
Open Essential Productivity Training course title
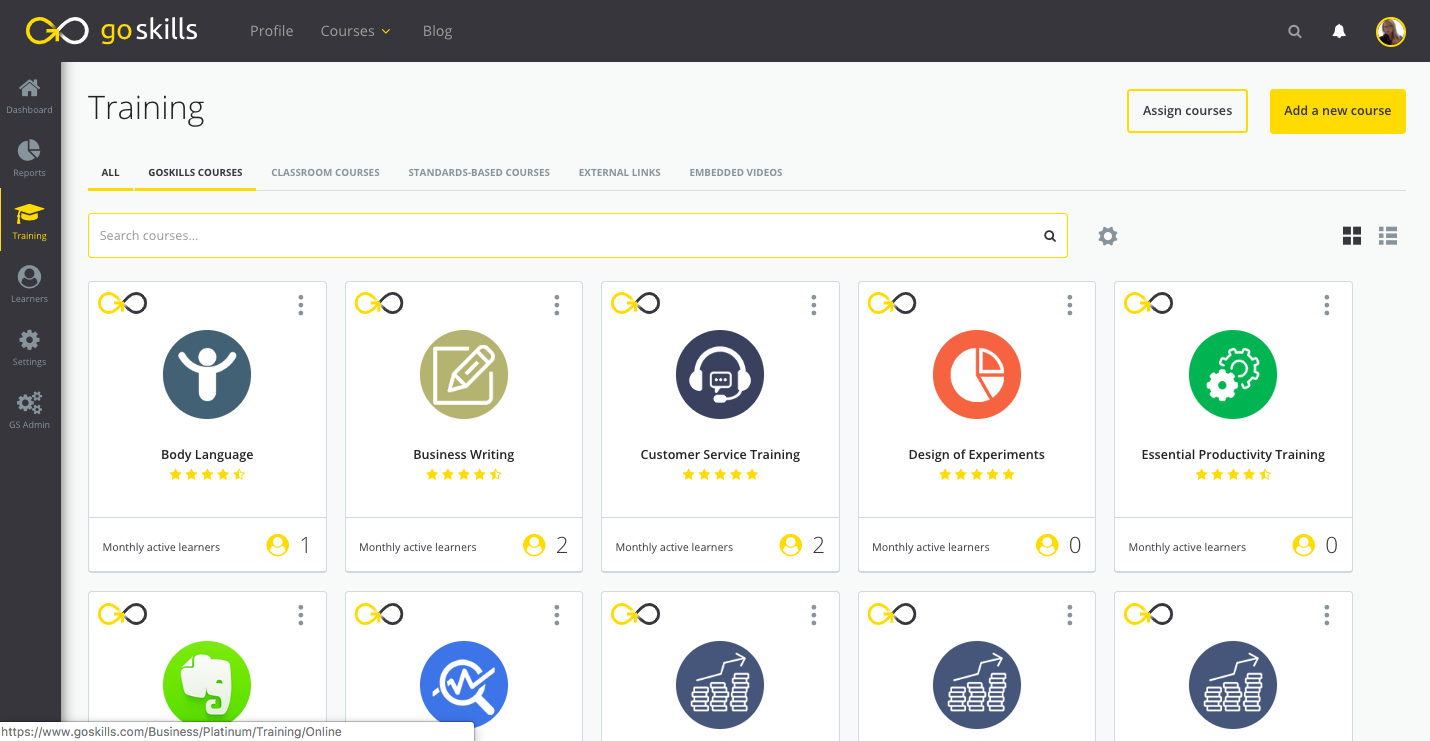tap(1233, 454)
